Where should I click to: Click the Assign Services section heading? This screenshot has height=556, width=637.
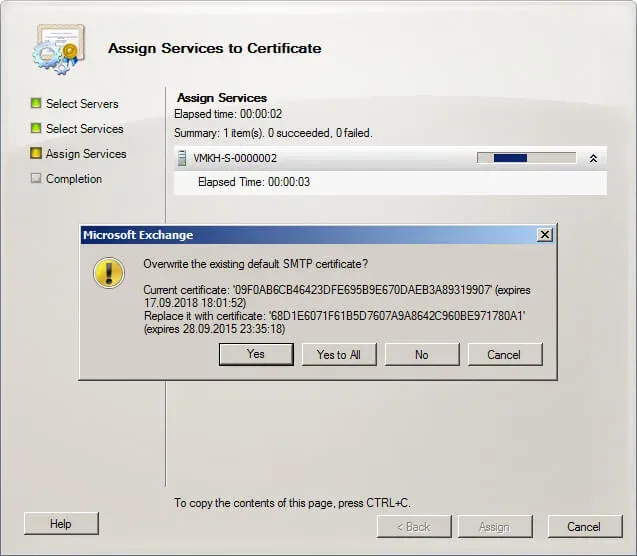coord(222,98)
